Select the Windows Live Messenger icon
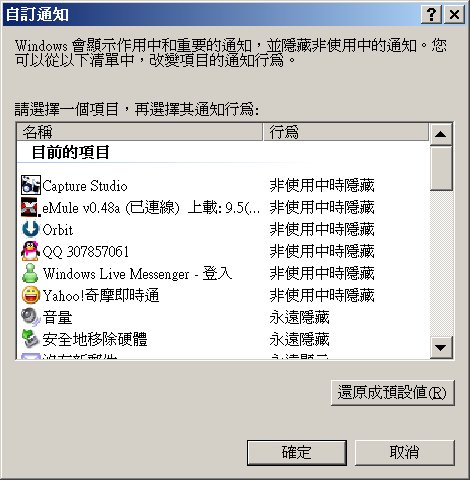The image size is (470, 480). pos(31,273)
